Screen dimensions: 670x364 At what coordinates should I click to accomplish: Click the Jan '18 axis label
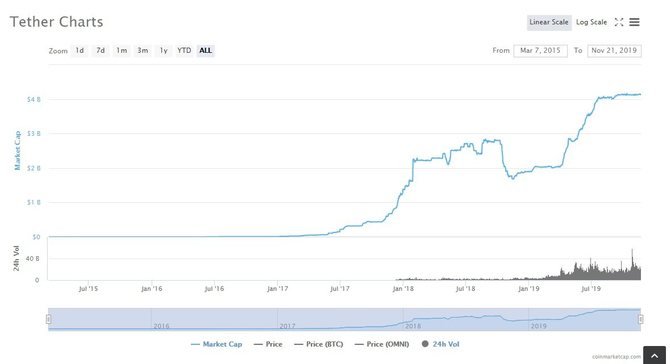tap(403, 289)
